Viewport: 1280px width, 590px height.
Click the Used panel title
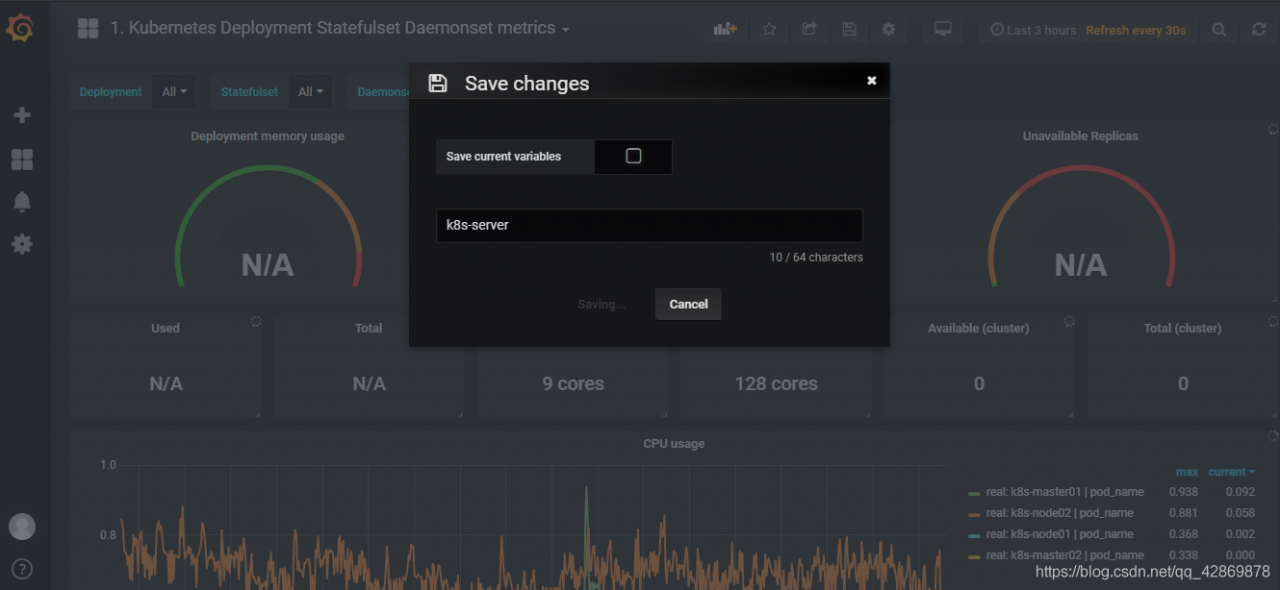[165, 328]
